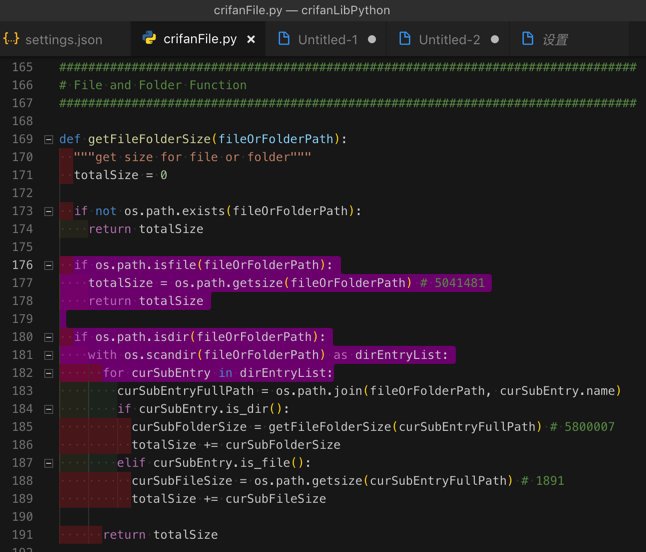Click the file icon on Untitled-1 tab
646x552 pixels.
tap(284, 39)
